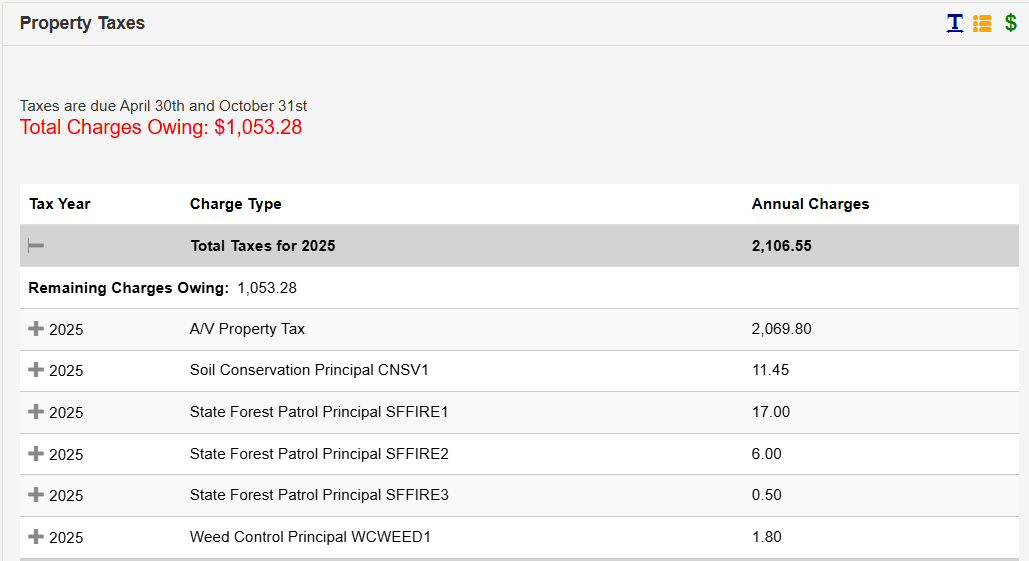Select the A/V Property Tax charge label
The image size is (1029, 561).
coord(247,329)
